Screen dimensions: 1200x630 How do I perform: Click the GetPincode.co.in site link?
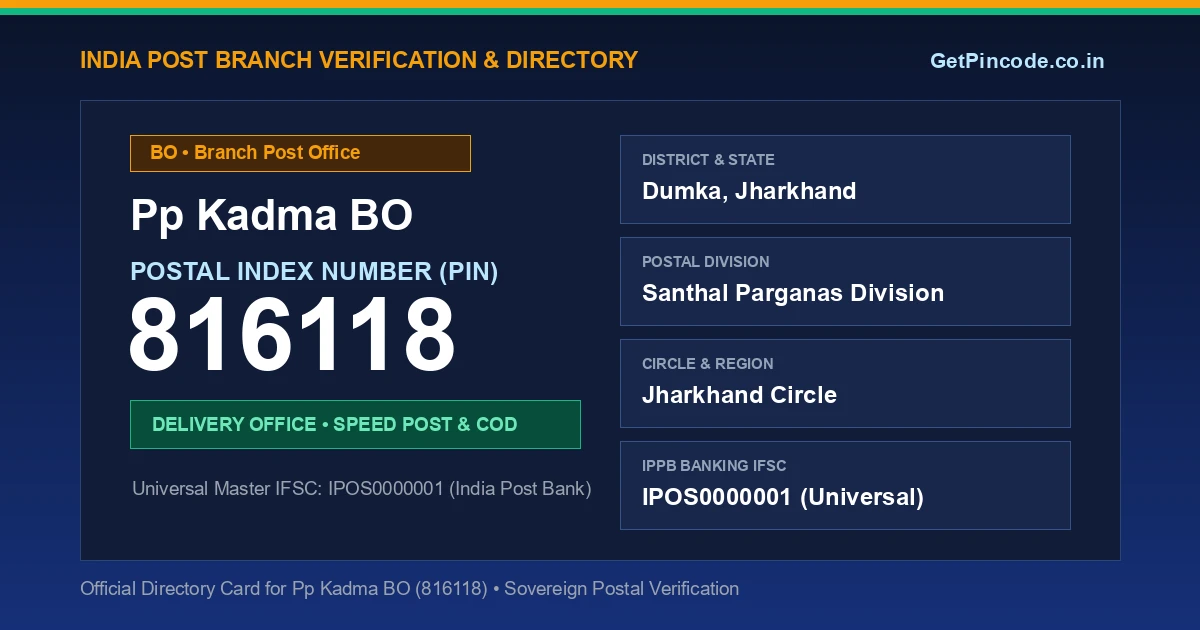[x=1017, y=61]
